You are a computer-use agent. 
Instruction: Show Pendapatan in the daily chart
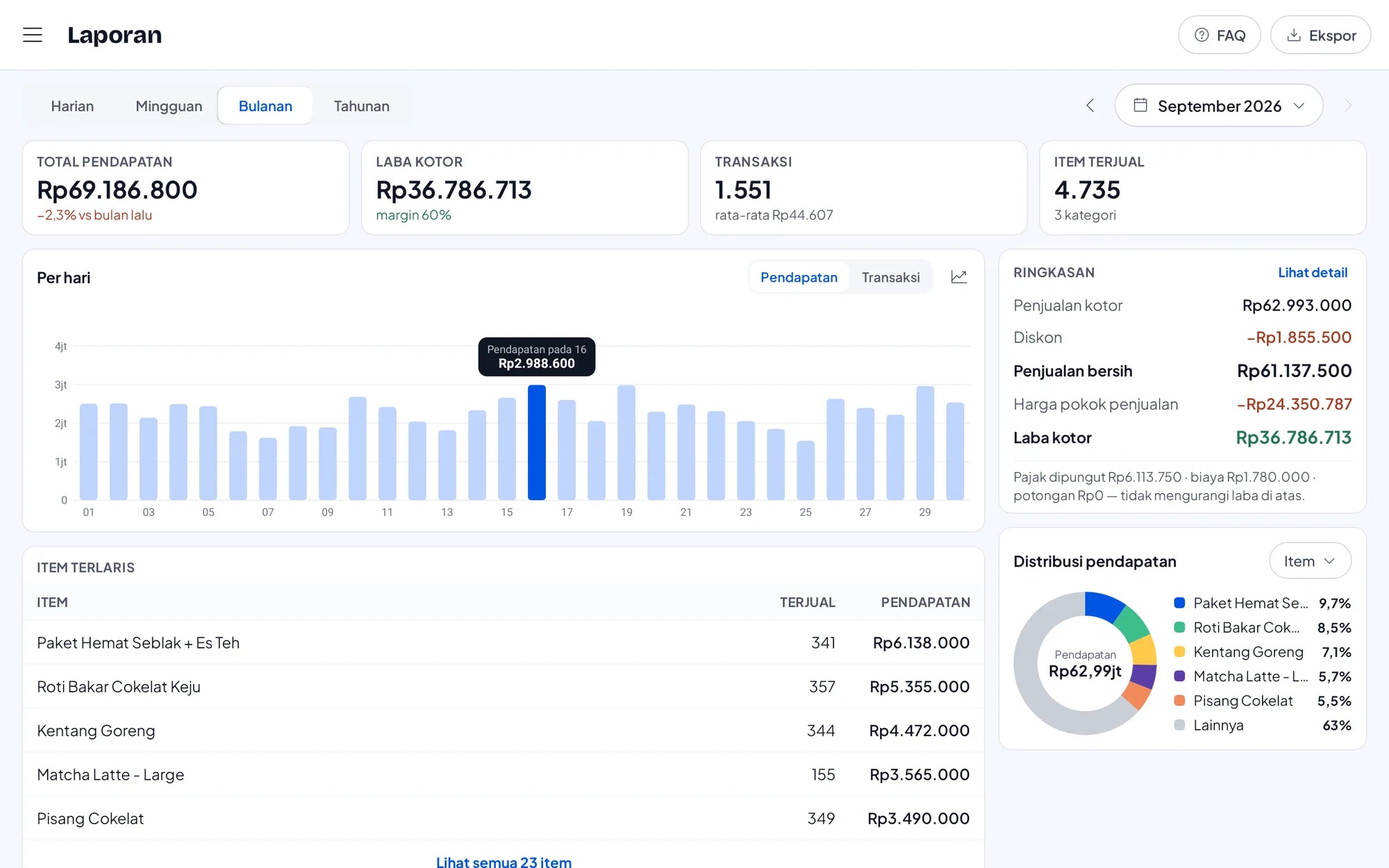click(x=799, y=277)
